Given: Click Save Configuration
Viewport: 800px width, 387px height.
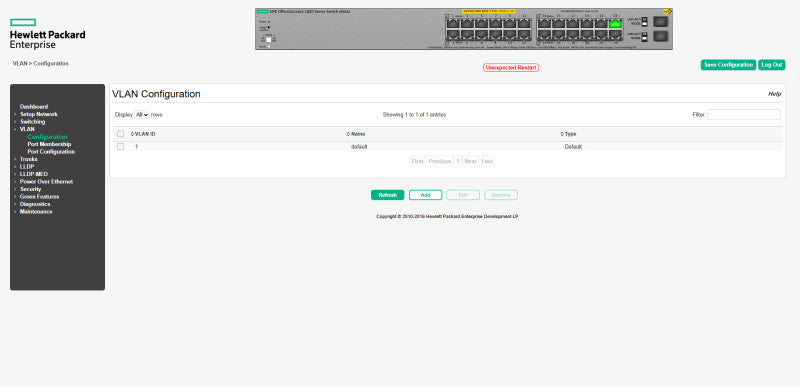Looking at the screenshot, I should click(x=728, y=65).
